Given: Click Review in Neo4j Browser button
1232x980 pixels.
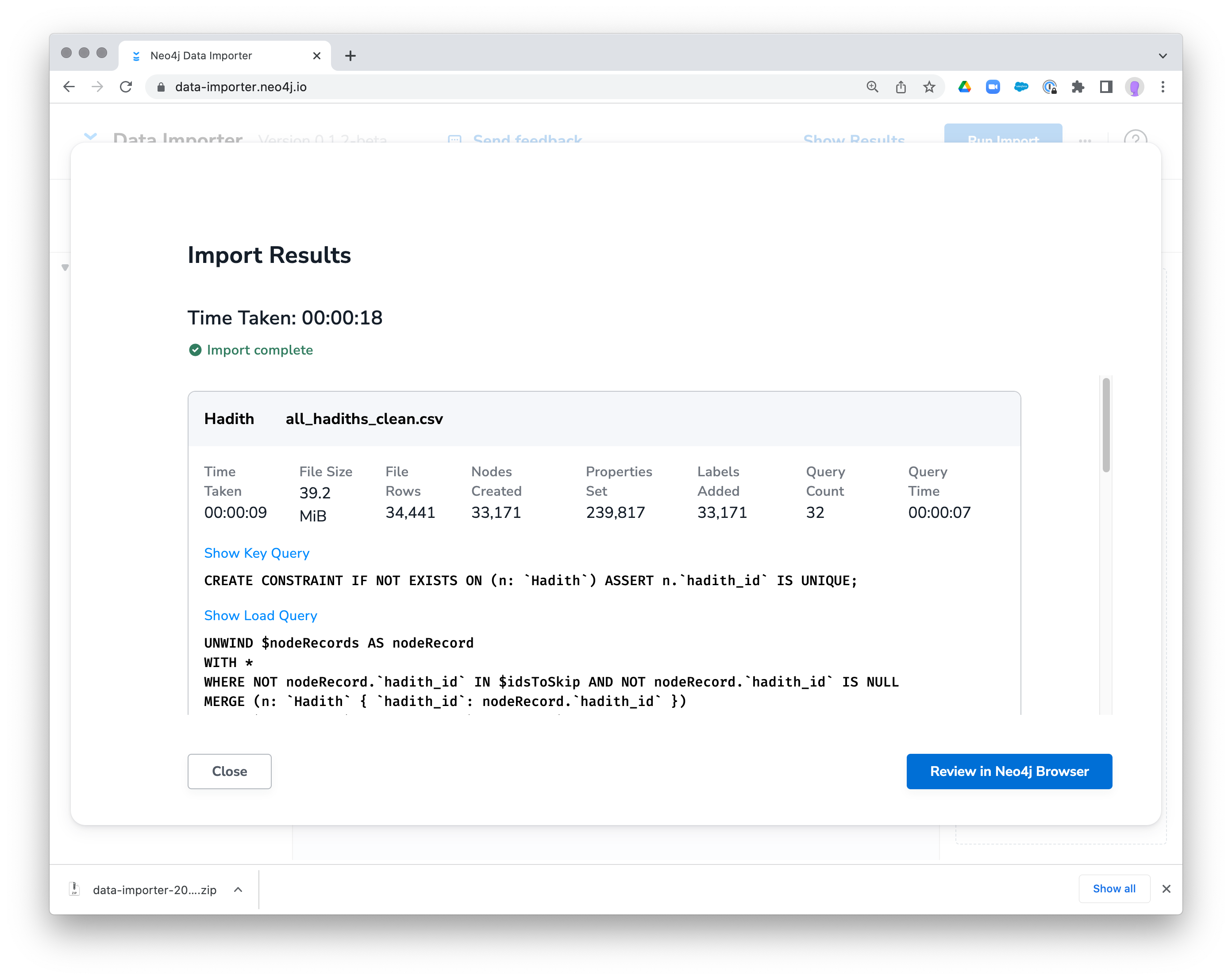Looking at the screenshot, I should pos(1009,772).
